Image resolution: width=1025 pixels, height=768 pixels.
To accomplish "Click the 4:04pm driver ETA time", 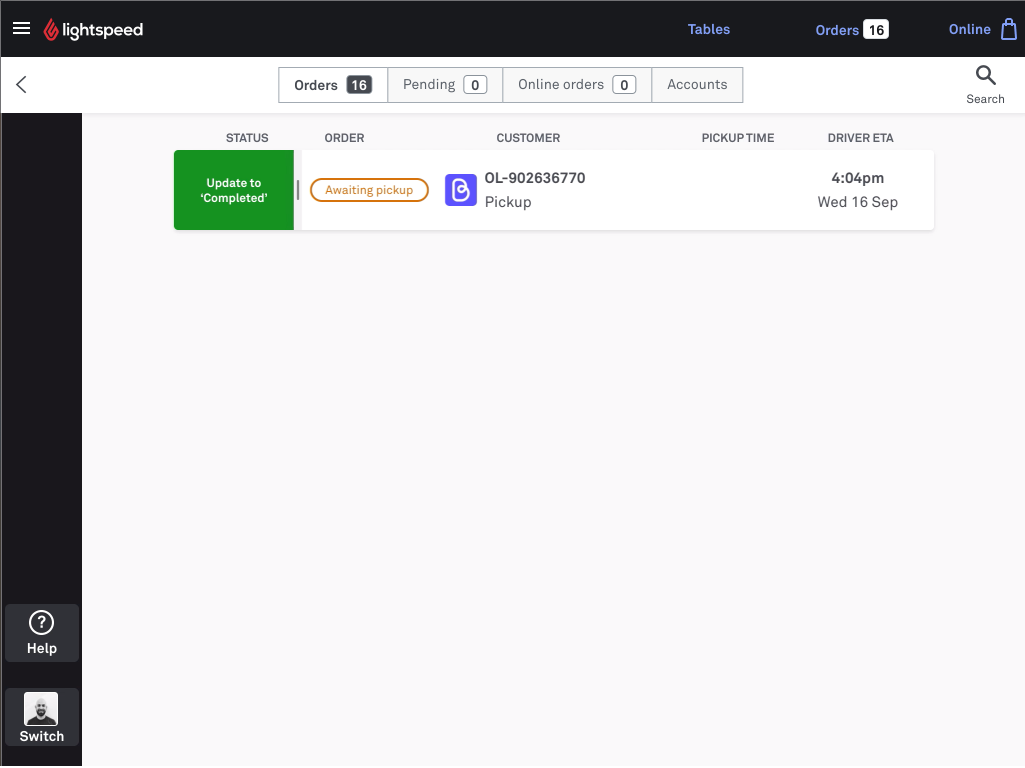I will [x=858, y=178].
